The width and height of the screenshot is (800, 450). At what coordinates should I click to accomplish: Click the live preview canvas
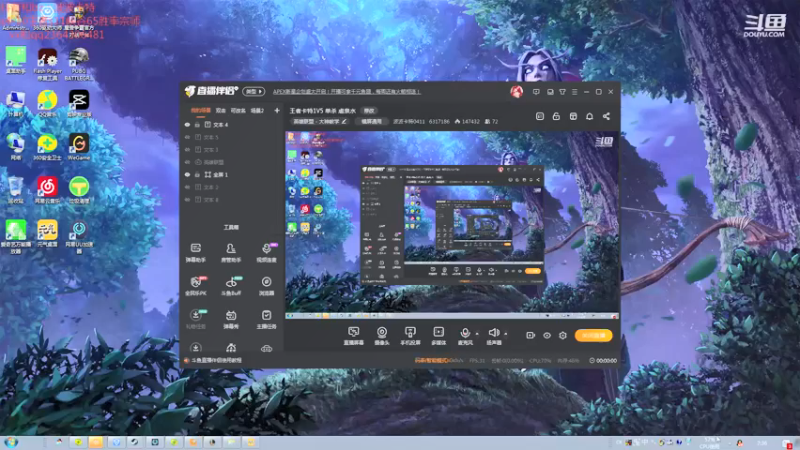452,225
